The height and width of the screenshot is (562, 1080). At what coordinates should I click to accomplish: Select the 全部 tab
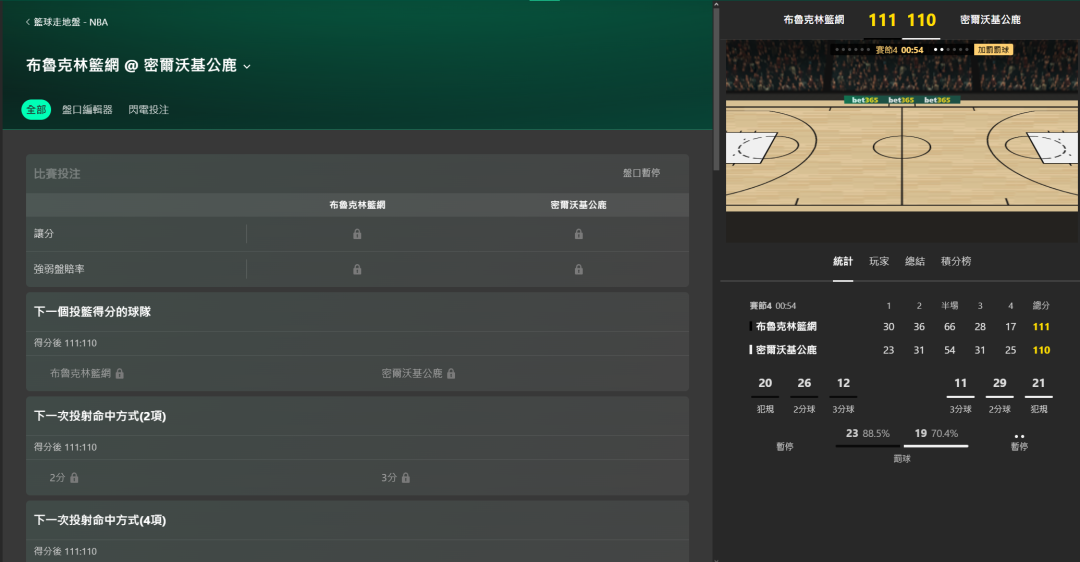(x=36, y=110)
